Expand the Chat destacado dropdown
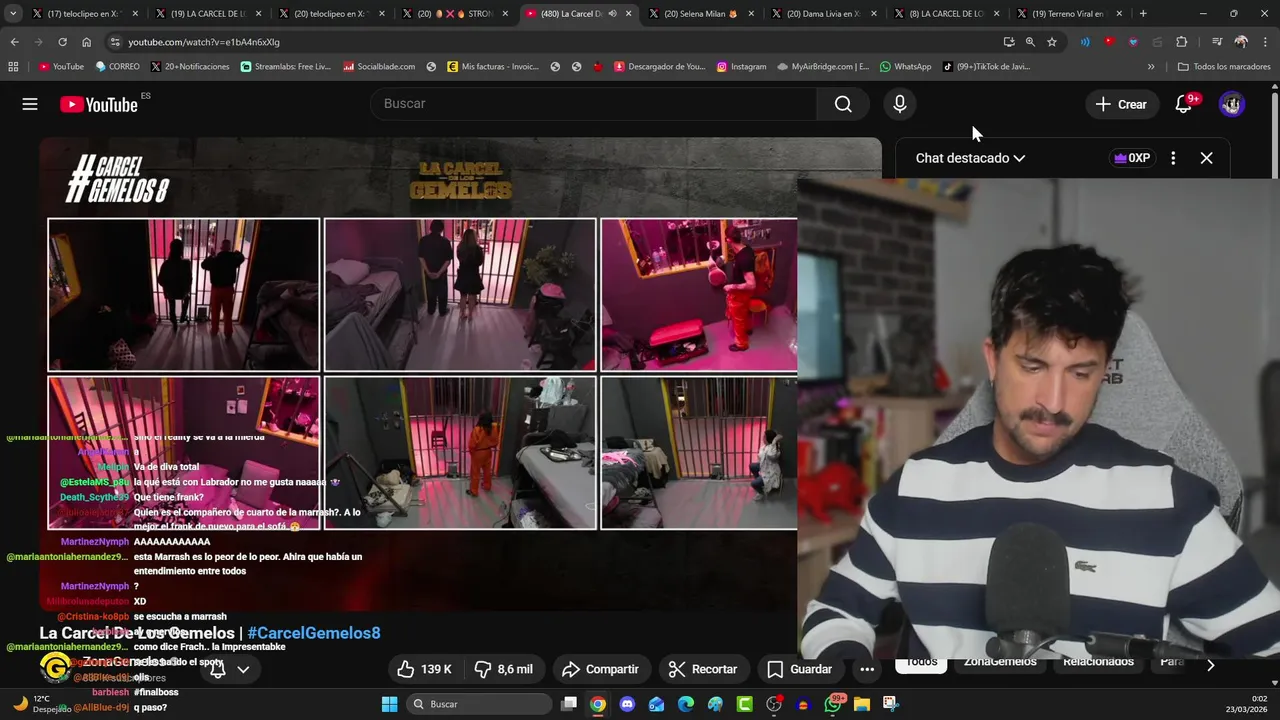 tap(970, 158)
